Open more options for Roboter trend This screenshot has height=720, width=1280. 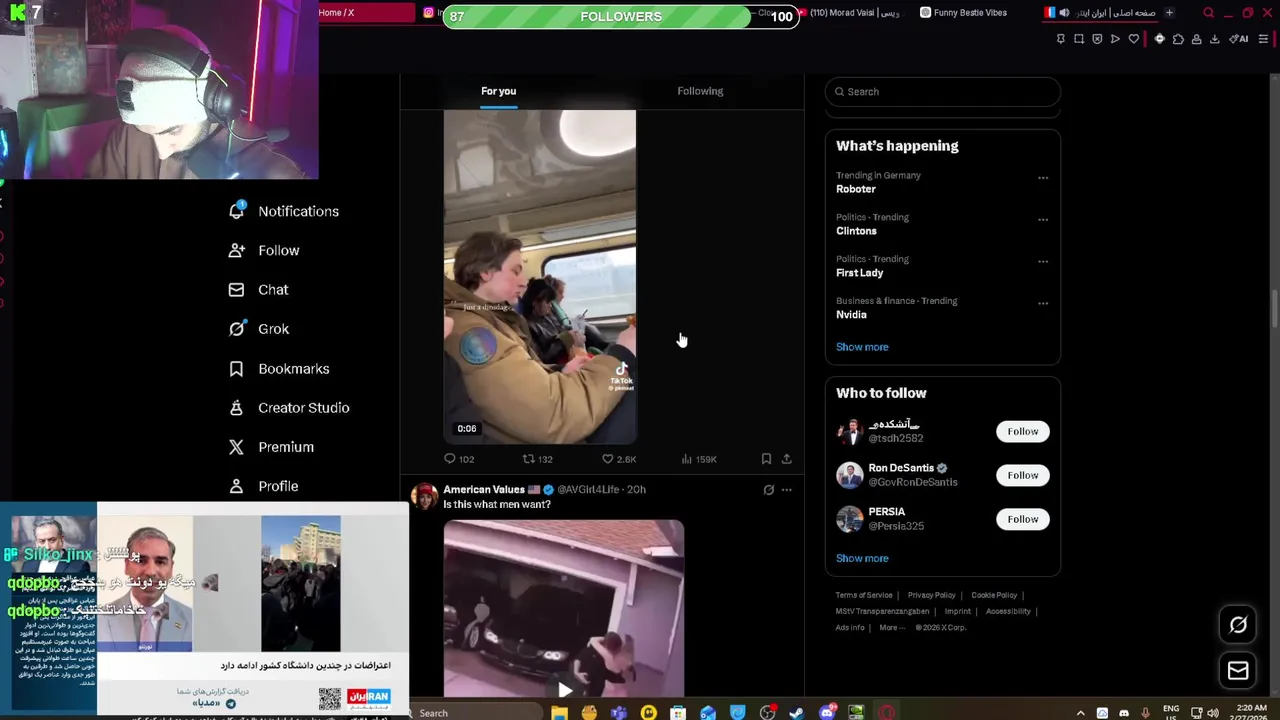[x=1043, y=178]
